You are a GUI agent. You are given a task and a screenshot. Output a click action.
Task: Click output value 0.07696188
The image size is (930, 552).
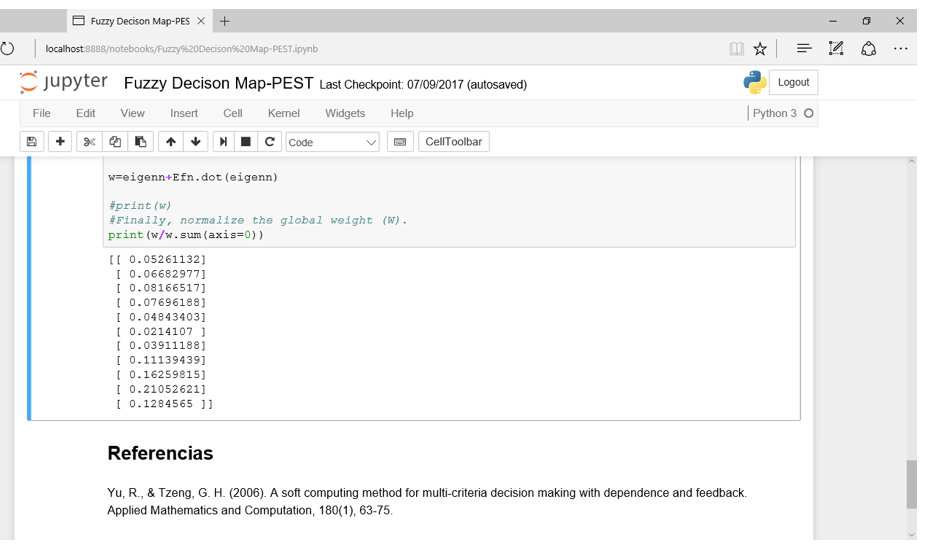164,302
